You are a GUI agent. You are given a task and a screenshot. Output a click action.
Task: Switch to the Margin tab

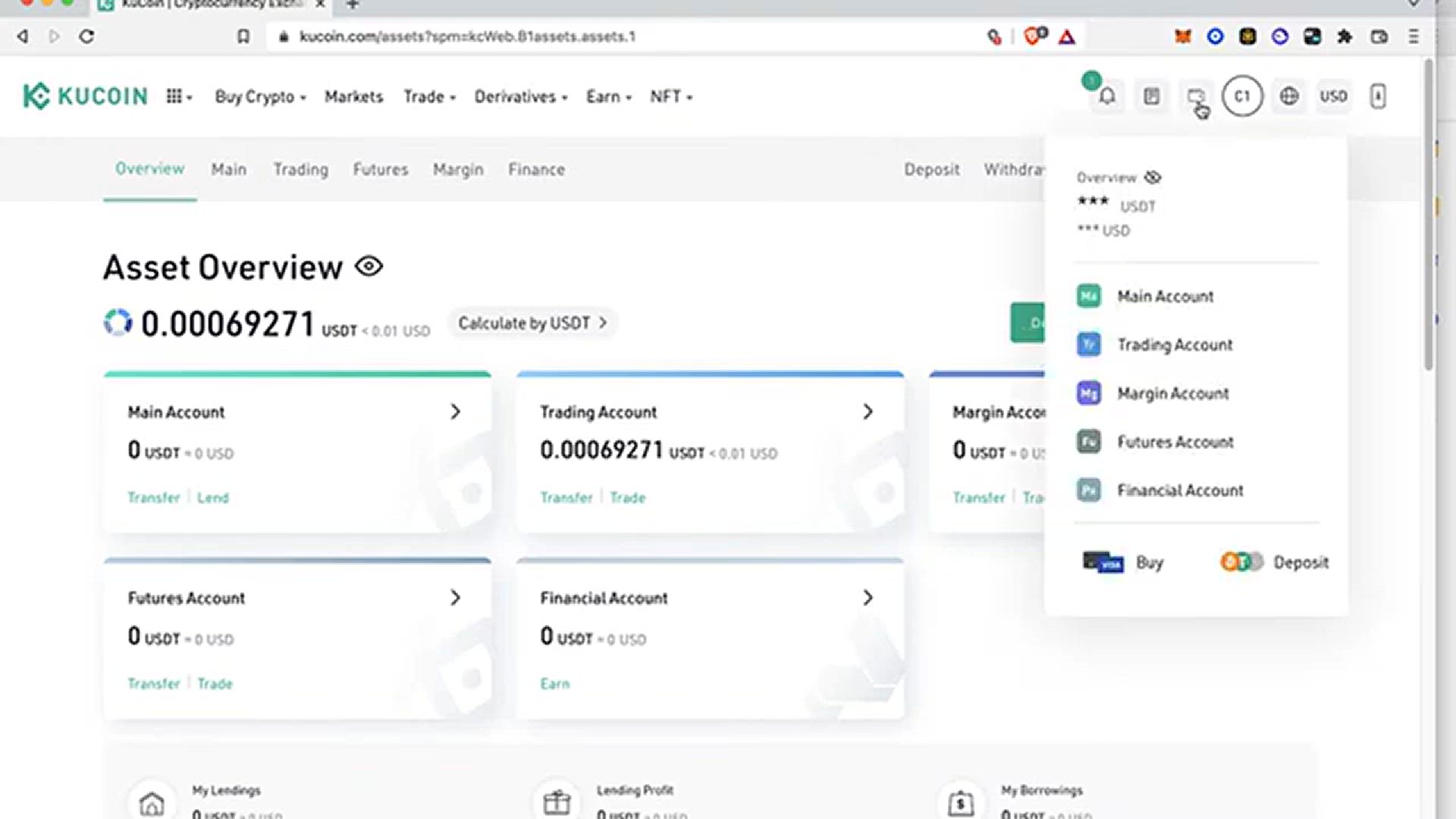(x=458, y=169)
